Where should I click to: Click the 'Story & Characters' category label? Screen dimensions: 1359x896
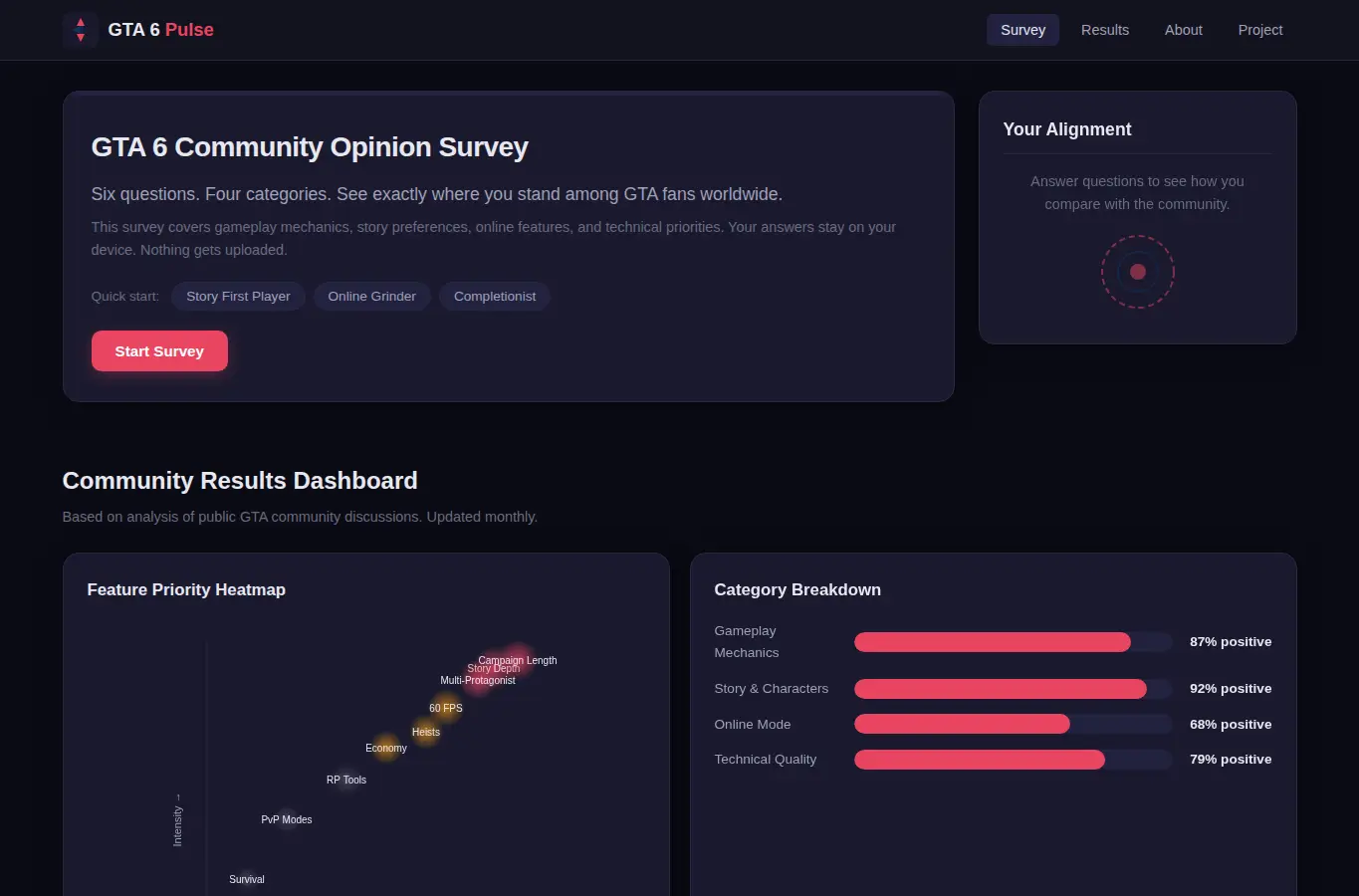point(772,689)
